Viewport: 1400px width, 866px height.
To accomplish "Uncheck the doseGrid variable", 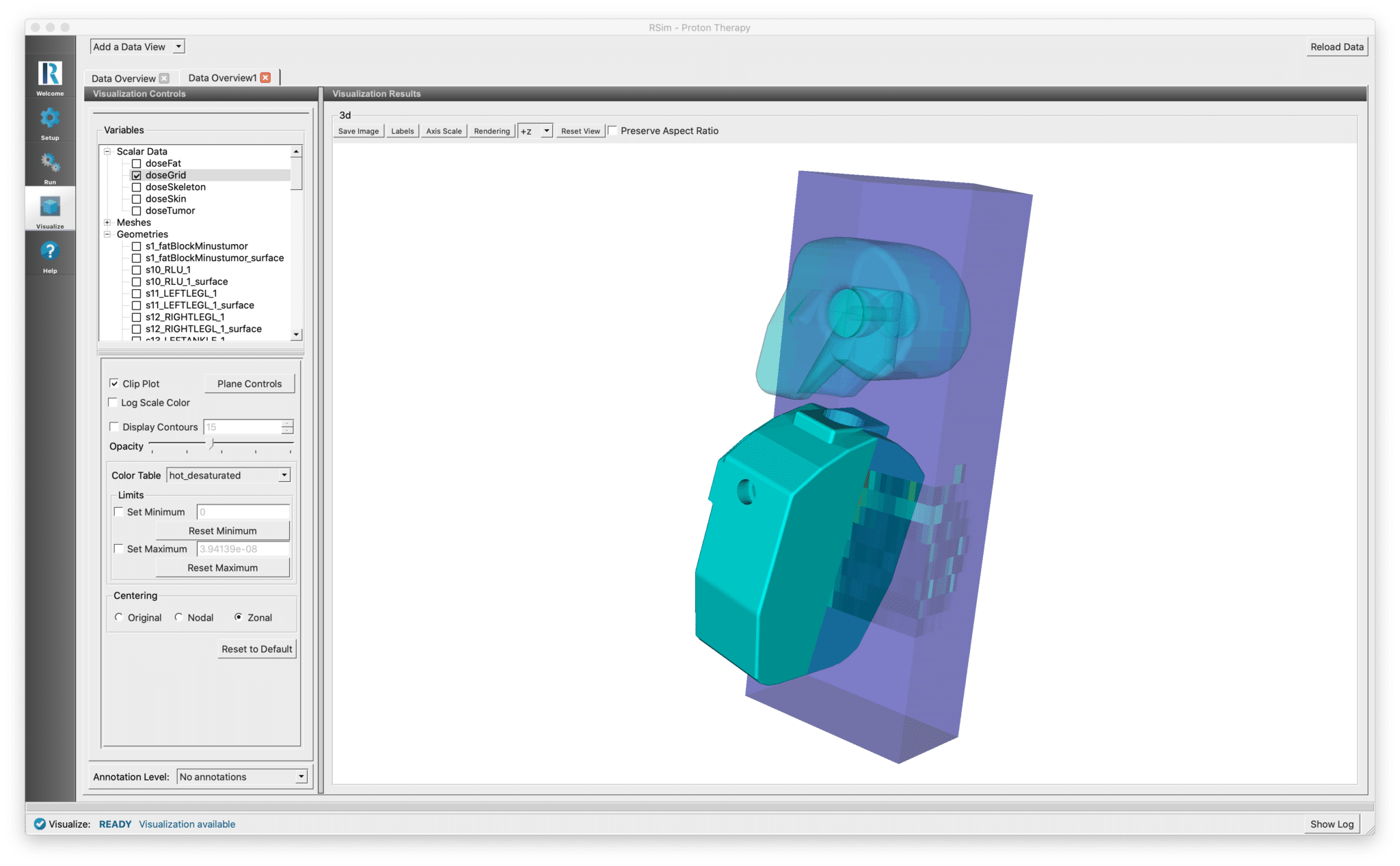I will pyautogui.click(x=137, y=175).
